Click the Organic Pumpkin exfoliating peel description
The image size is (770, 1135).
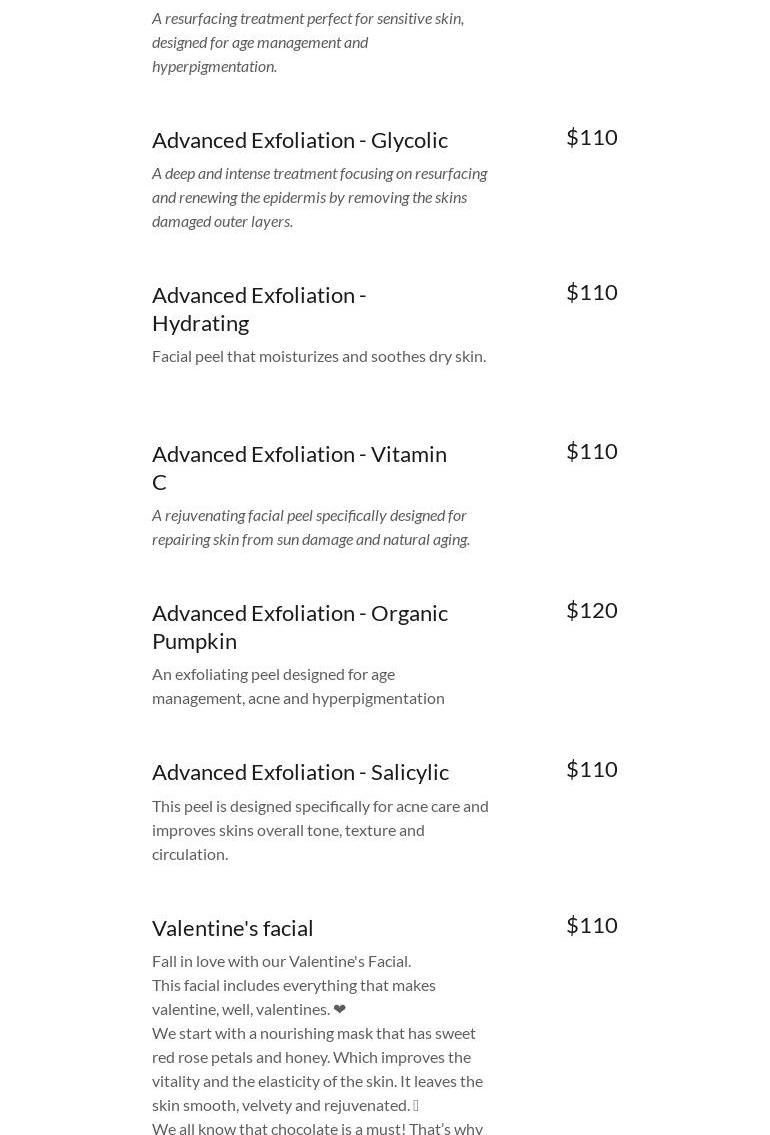[298, 686]
